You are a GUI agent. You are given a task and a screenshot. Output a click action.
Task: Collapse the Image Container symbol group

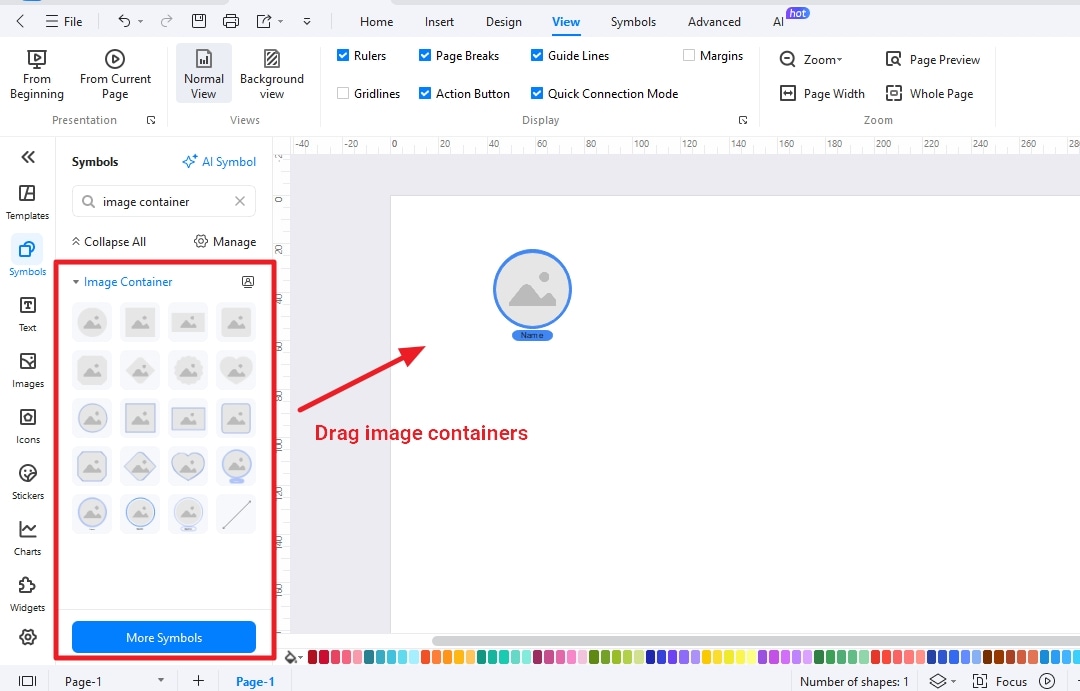click(74, 282)
